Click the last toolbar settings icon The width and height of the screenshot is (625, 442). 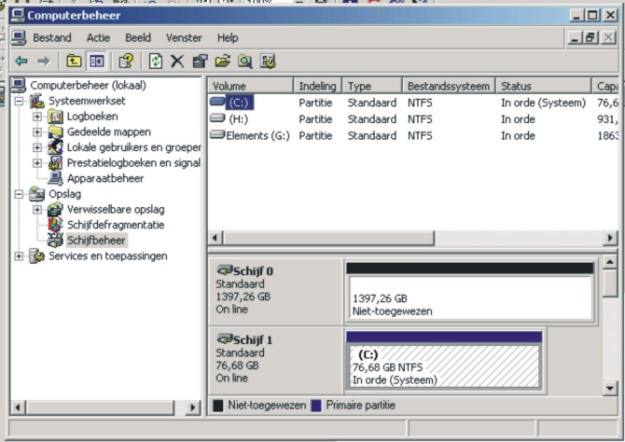pos(268,61)
